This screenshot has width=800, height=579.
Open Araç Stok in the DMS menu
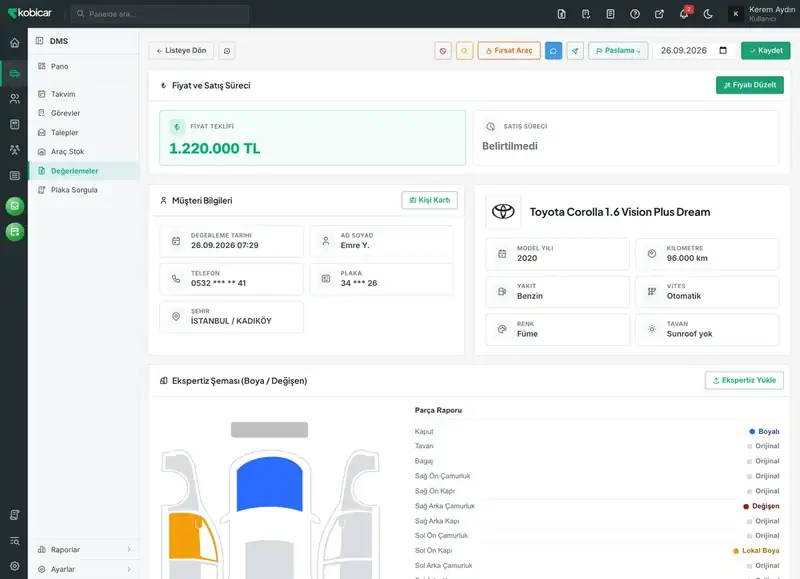(84, 152)
